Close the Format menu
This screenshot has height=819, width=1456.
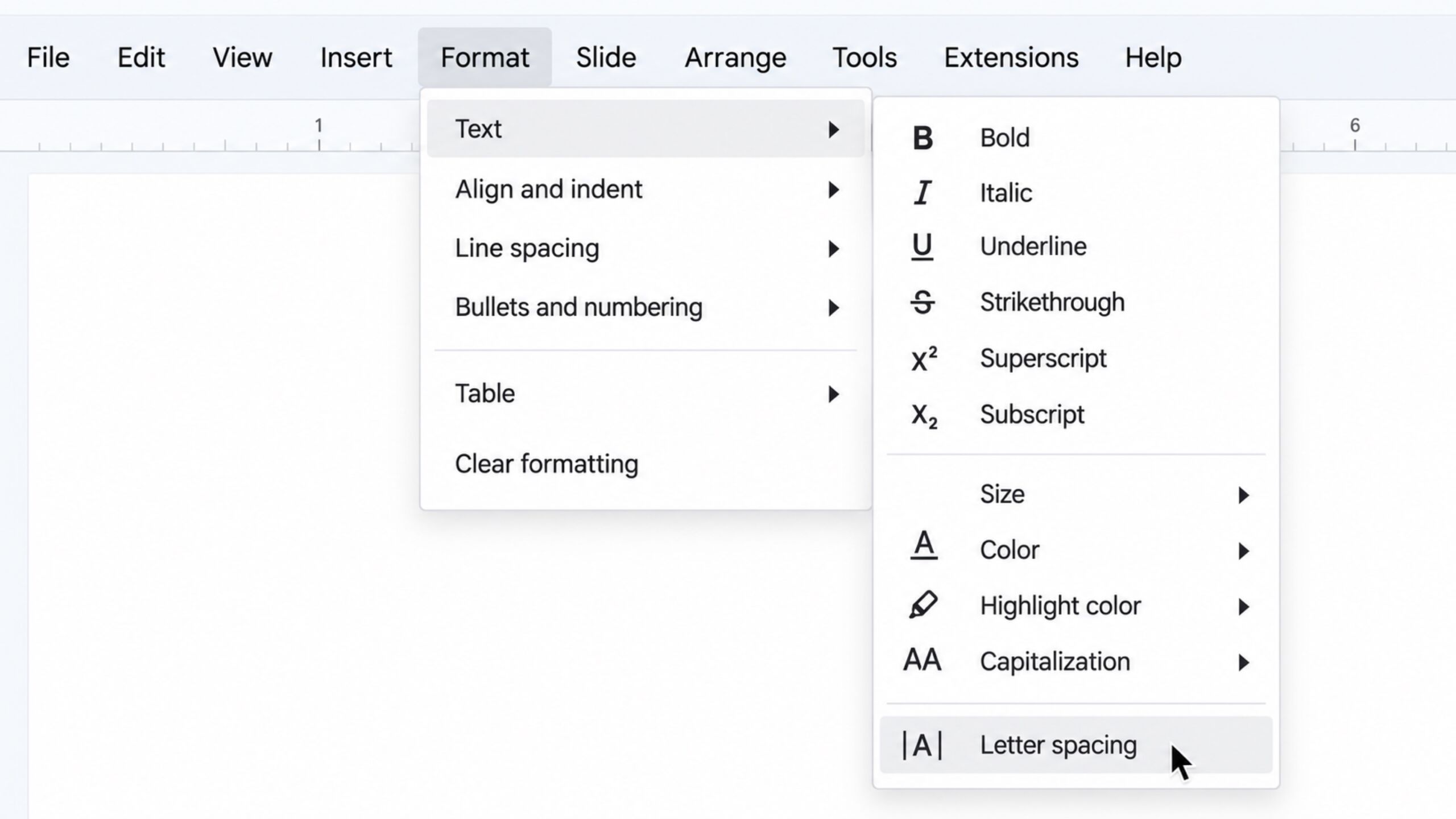coord(485,57)
